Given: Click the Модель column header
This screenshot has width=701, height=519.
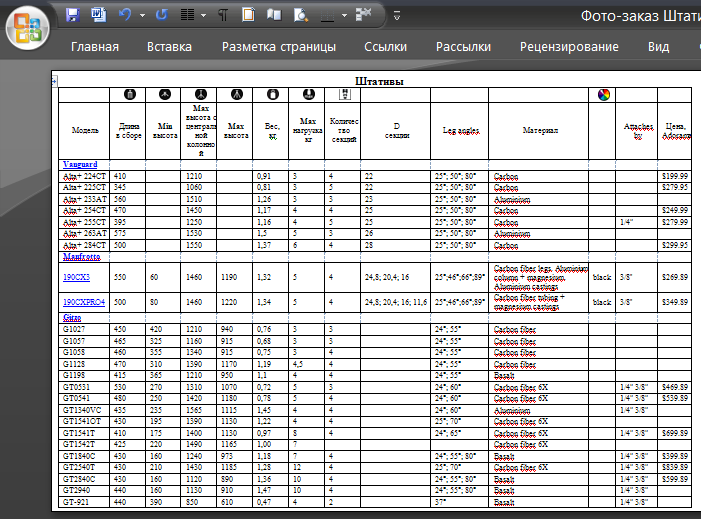Looking at the screenshot, I should click(85, 131).
